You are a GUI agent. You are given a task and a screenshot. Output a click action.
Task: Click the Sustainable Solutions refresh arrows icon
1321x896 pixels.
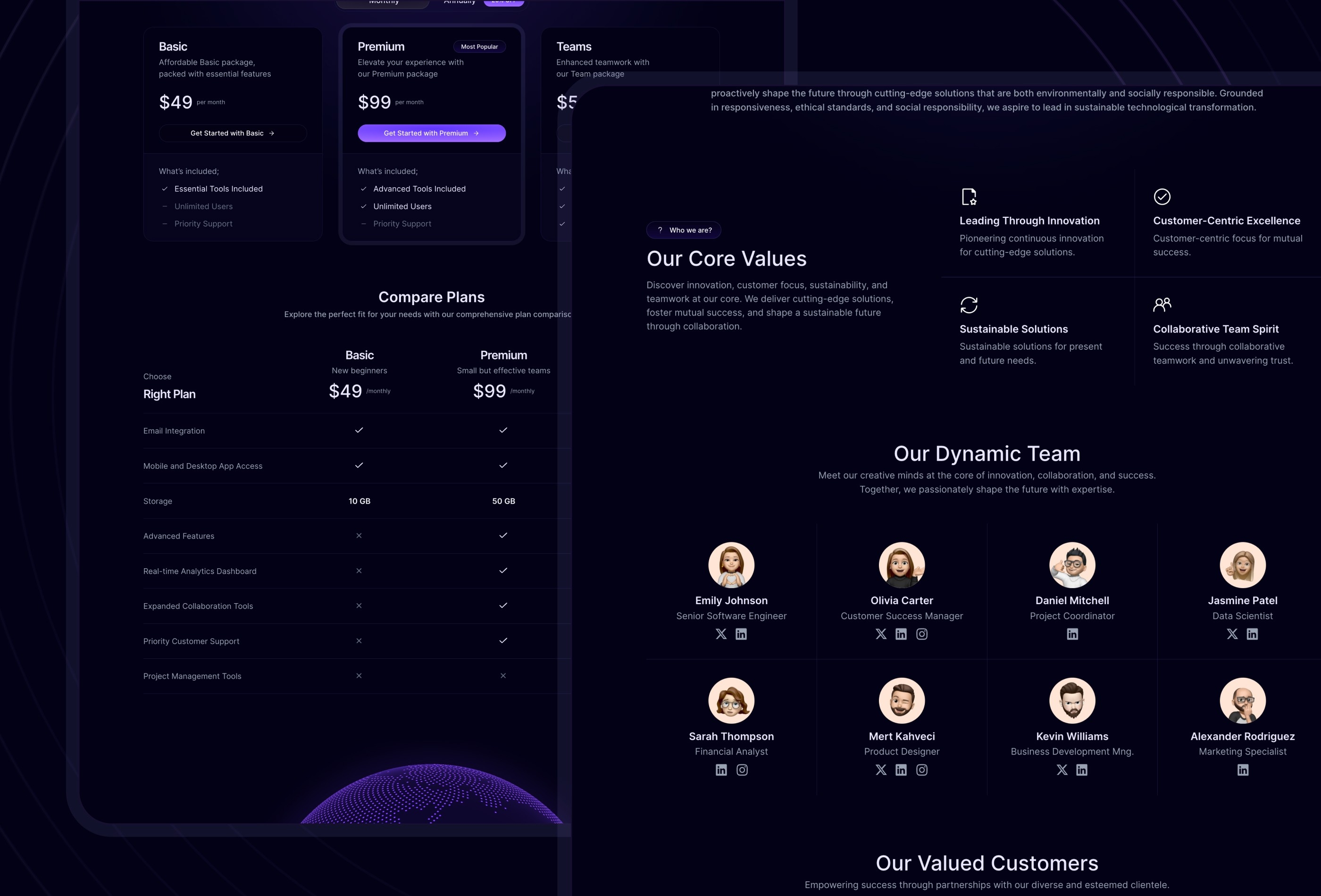click(969, 305)
